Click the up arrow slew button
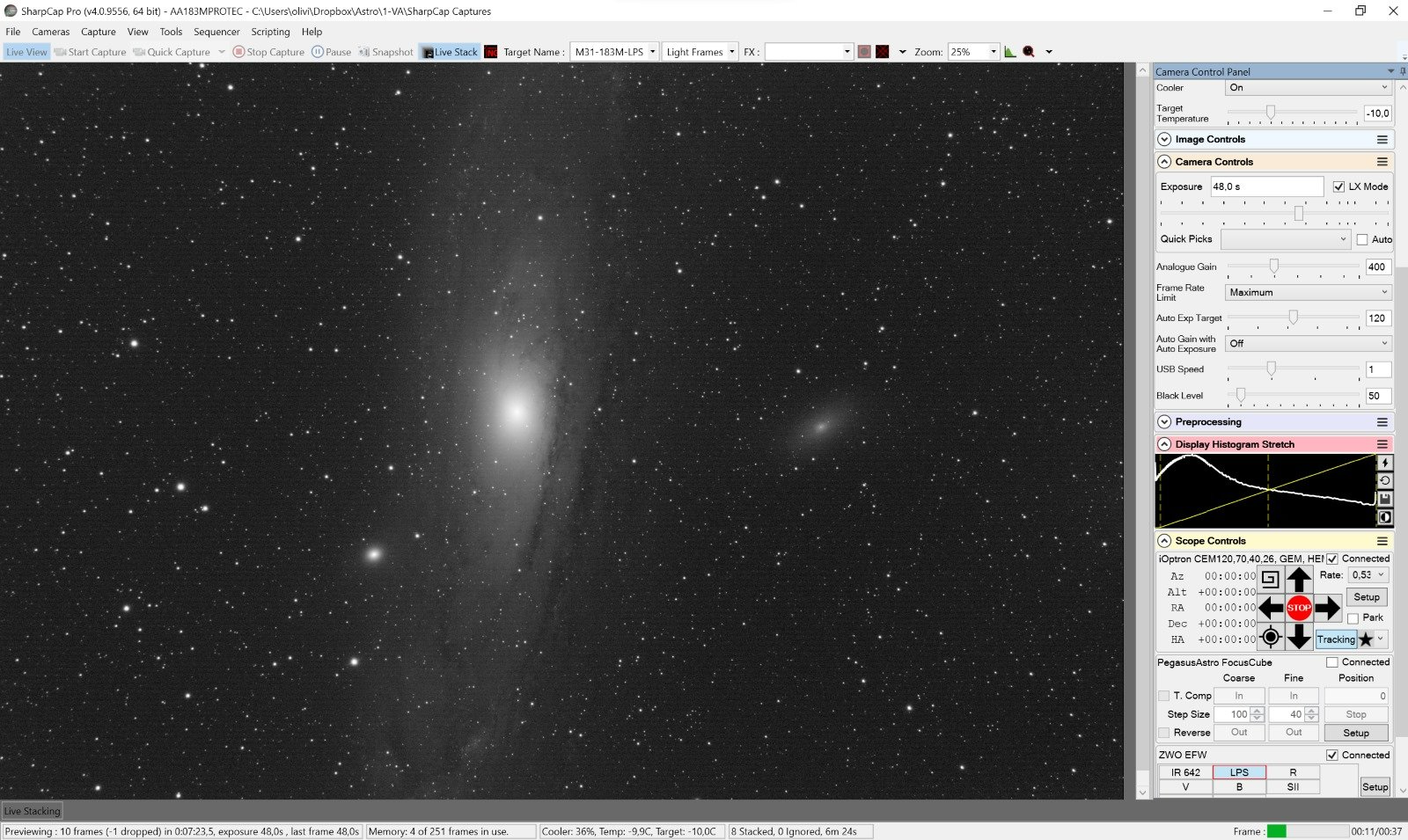 pyautogui.click(x=1299, y=579)
